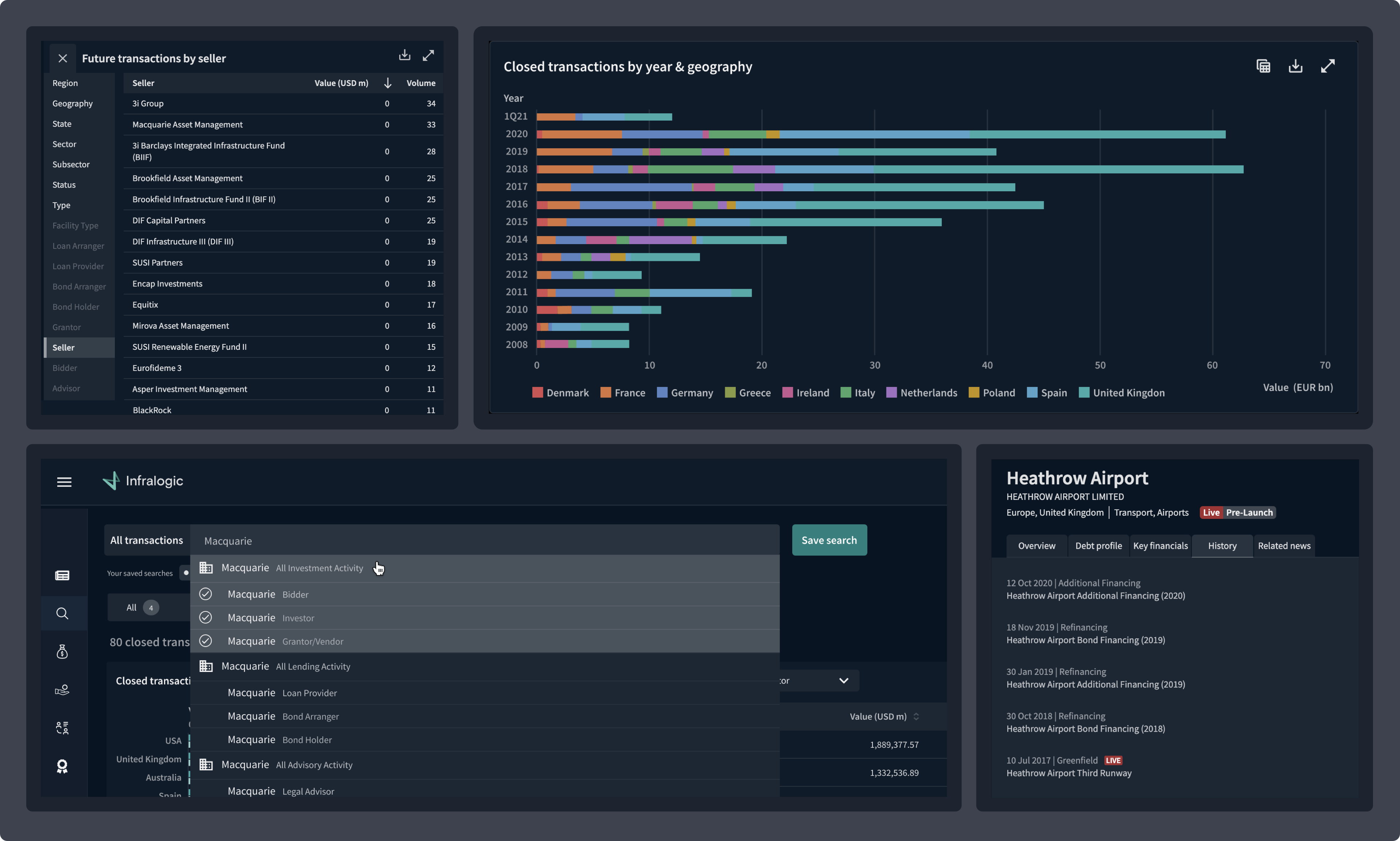
Task: Click the money bag sidebar icon
Action: 62,652
